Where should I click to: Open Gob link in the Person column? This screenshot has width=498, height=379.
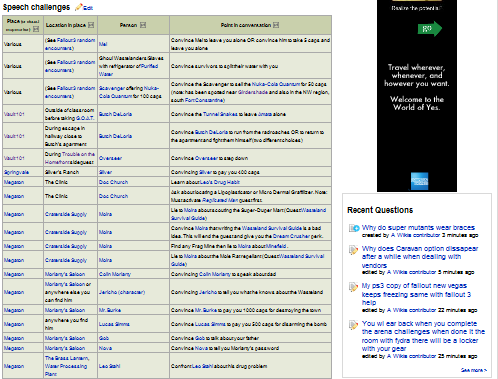(x=104, y=338)
